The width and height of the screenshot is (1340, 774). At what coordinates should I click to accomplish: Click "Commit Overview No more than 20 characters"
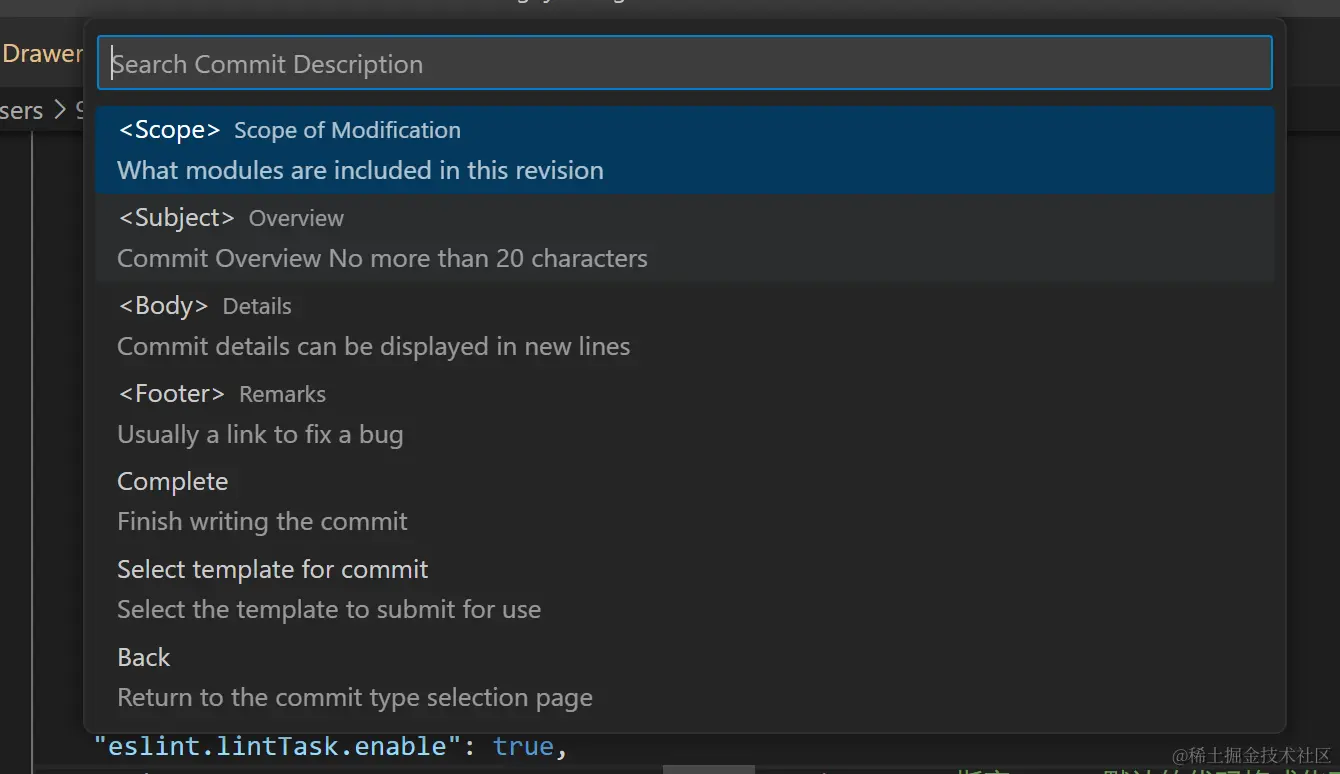[x=382, y=259]
